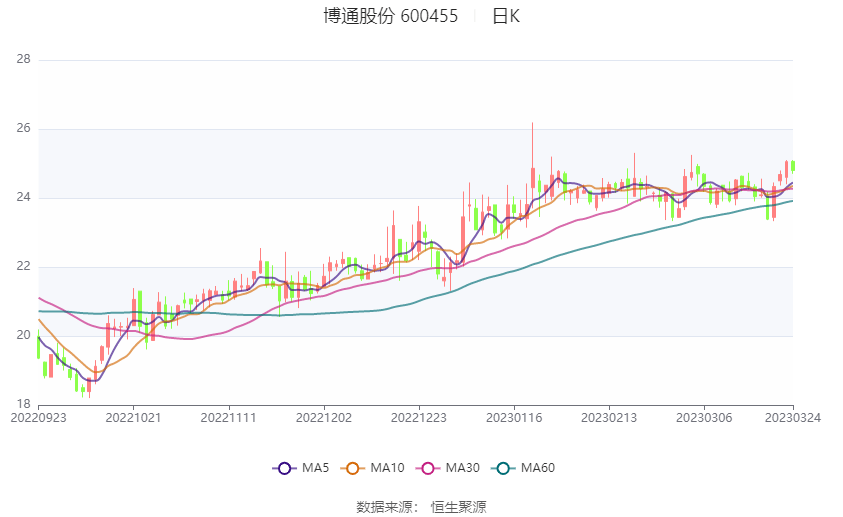843x517 pixels.
Task: Toggle the MA60 legend series
Action: pos(523,468)
